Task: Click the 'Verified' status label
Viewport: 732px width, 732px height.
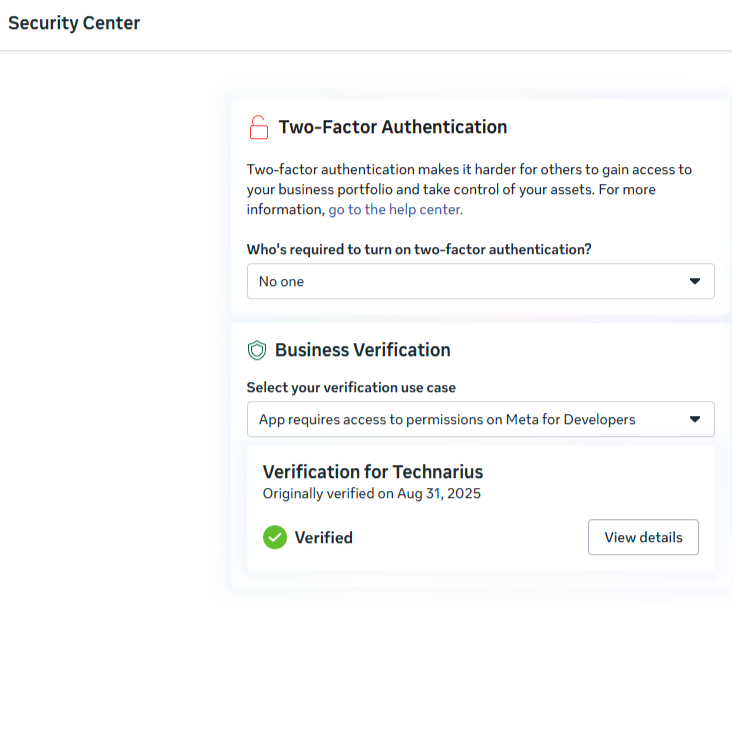Action: click(x=324, y=538)
